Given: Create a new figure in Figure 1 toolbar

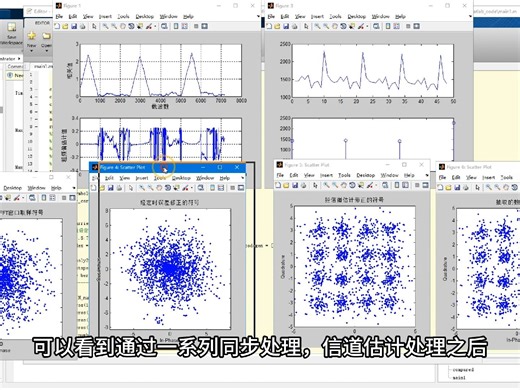Looking at the screenshot, I should tap(57, 26).
